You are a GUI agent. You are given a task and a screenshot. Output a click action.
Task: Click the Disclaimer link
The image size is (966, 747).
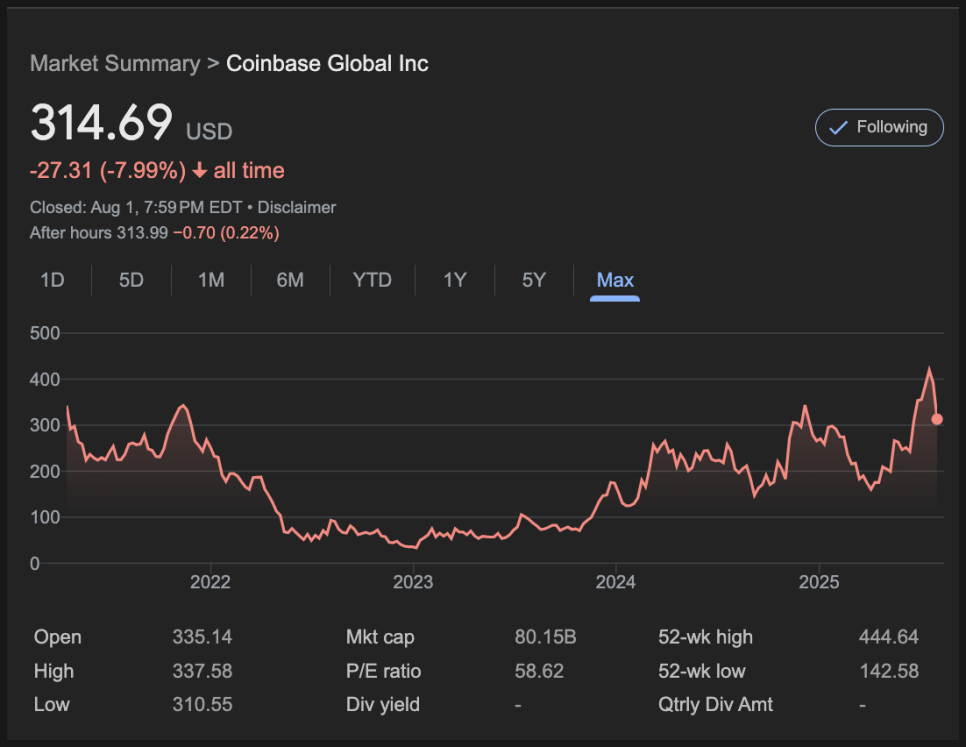(x=296, y=208)
